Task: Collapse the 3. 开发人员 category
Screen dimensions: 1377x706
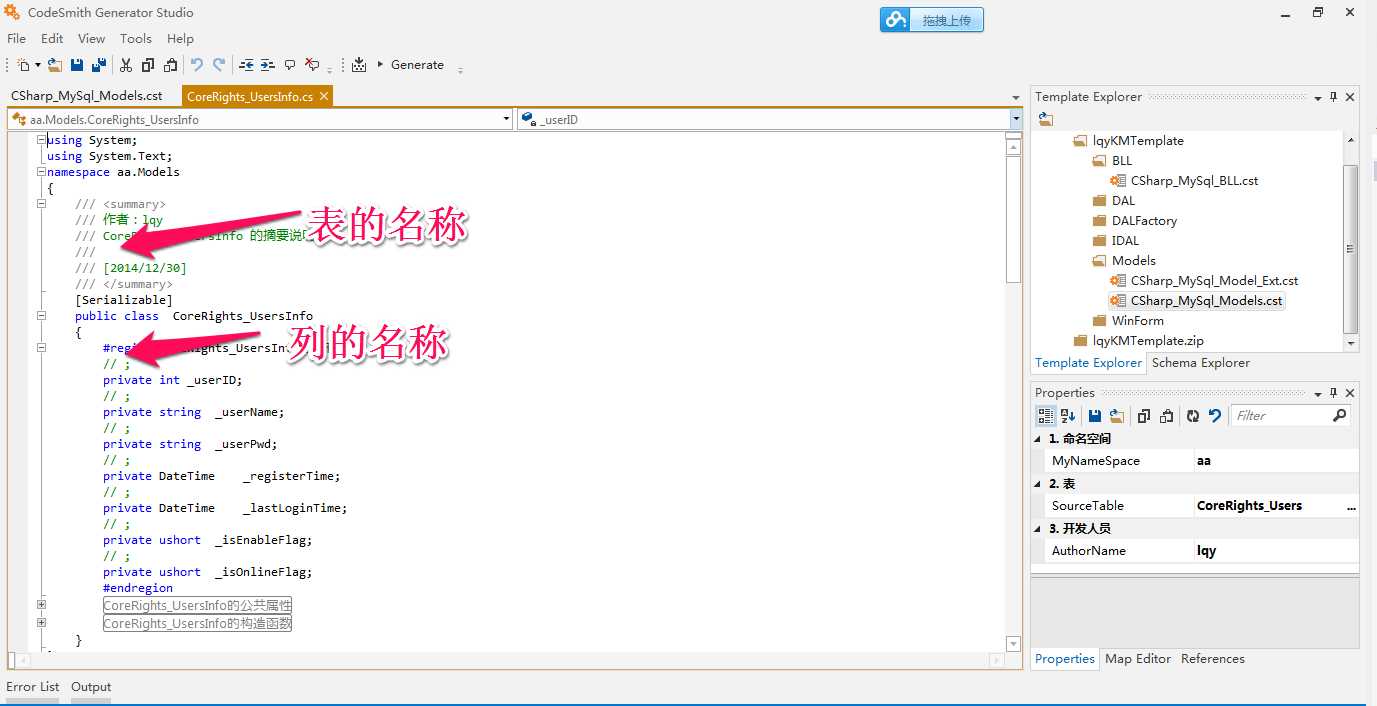Action: click(1037, 529)
